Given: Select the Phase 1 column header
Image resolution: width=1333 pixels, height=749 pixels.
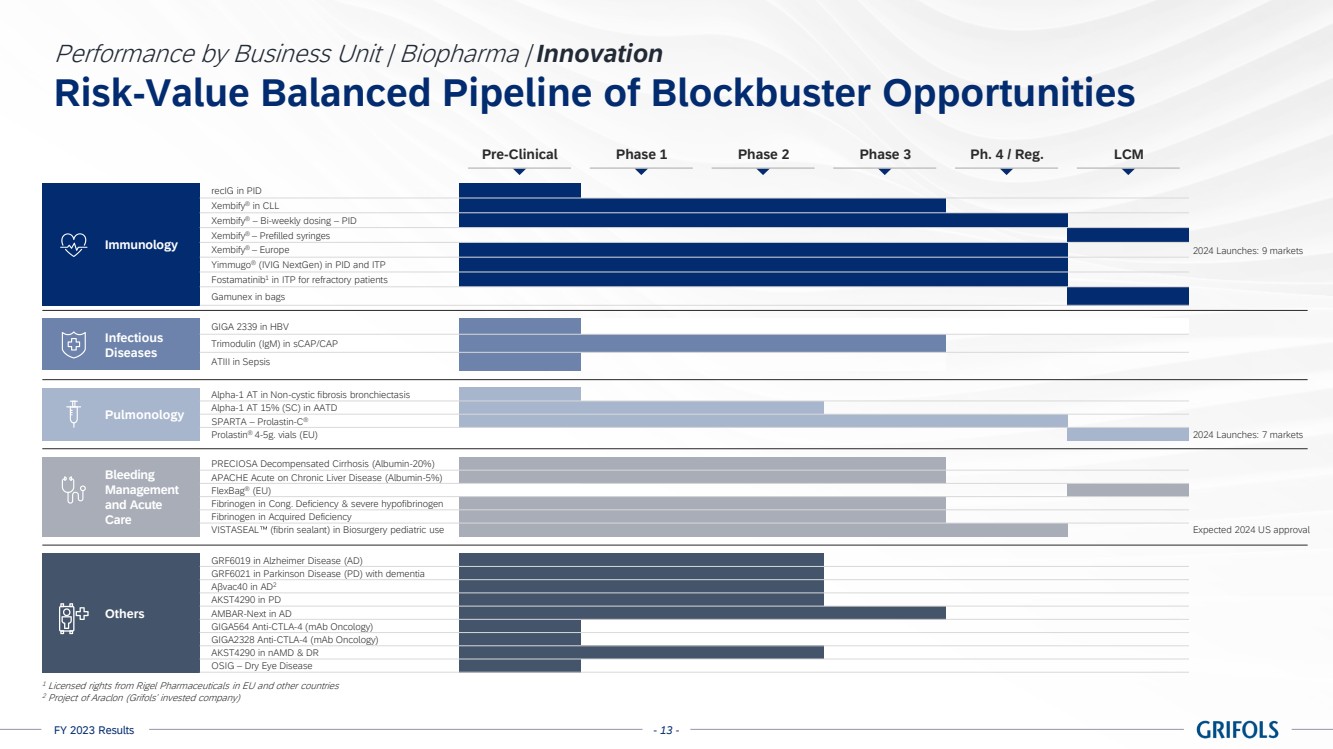Looking at the screenshot, I should 642,154.
